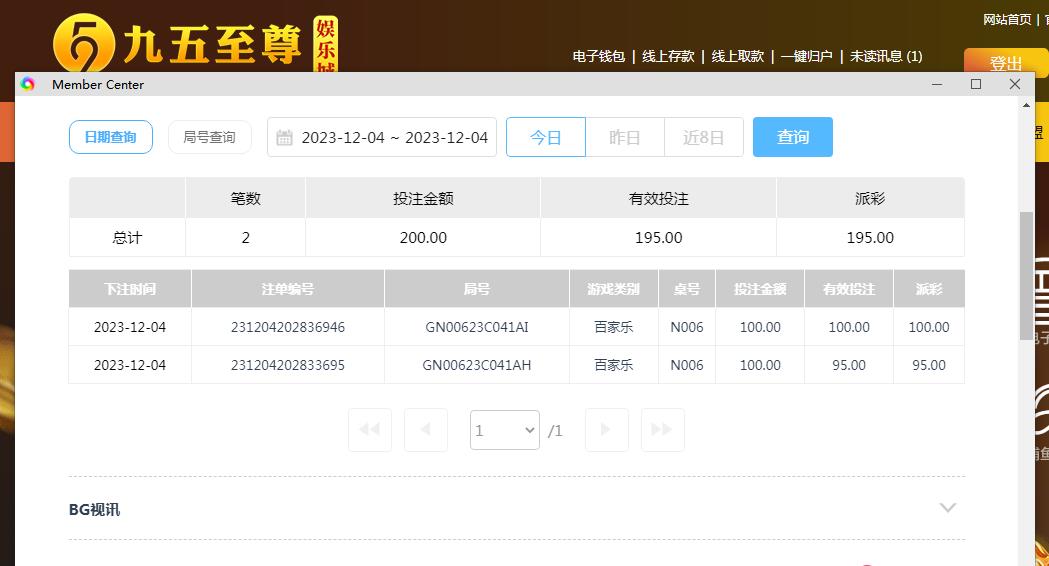Open 未读讯息 (1) messages link

886,56
